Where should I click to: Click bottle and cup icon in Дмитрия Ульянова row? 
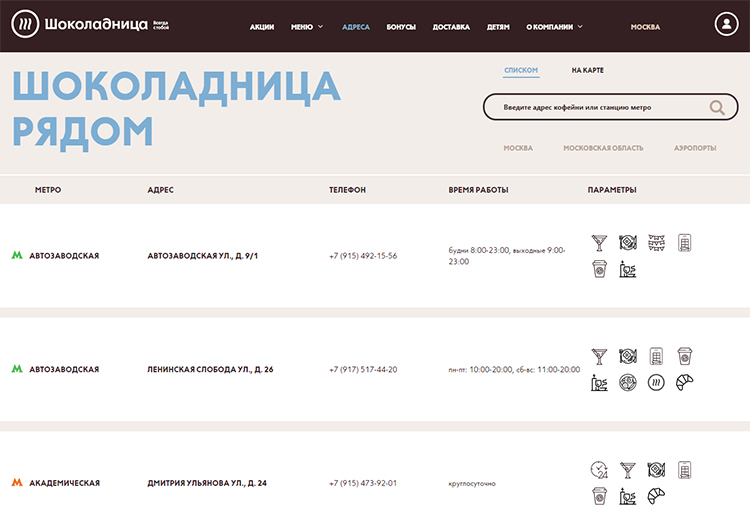click(628, 496)
